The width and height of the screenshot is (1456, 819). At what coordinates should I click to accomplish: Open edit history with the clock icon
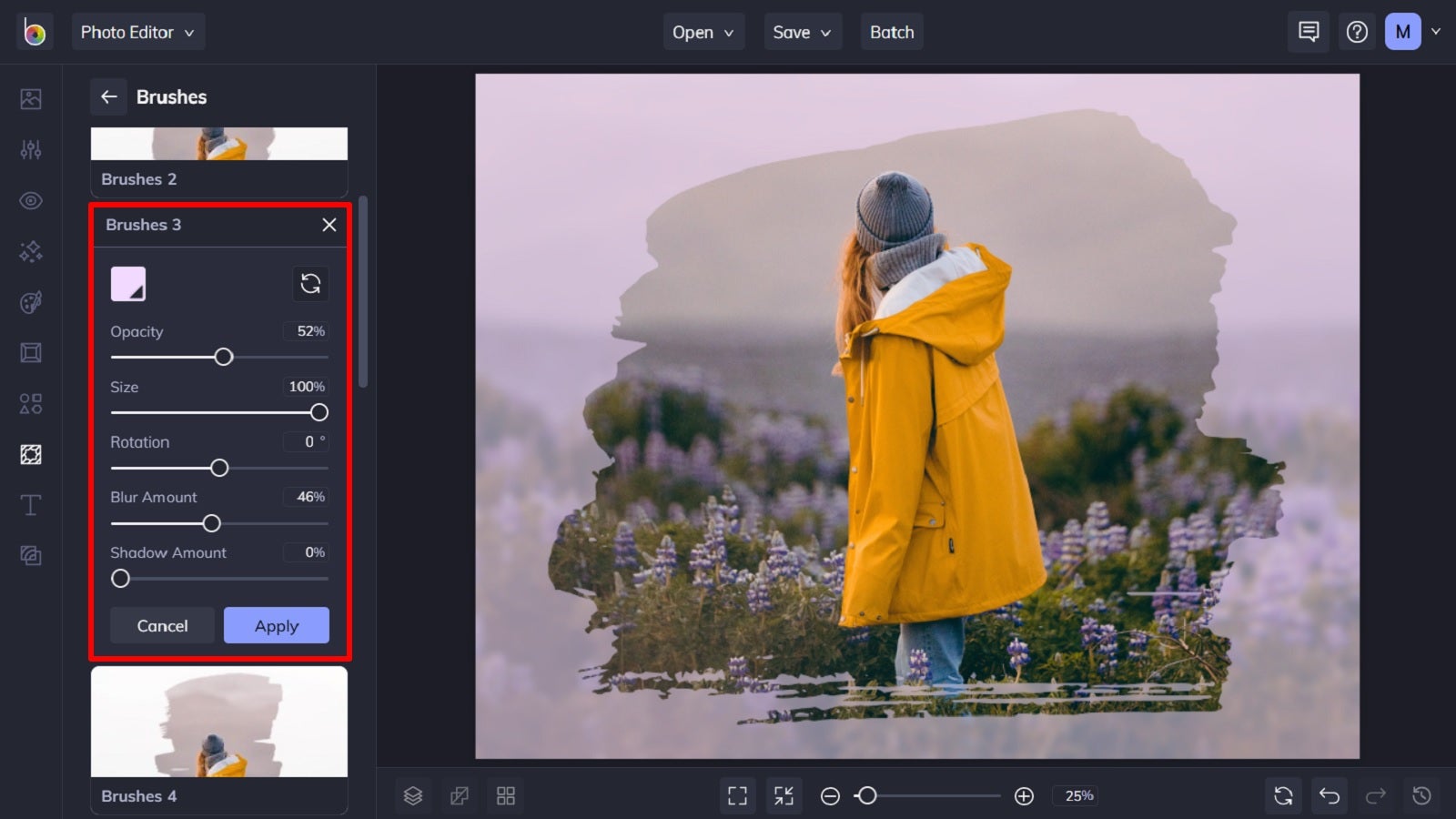tap(1420, 794)
